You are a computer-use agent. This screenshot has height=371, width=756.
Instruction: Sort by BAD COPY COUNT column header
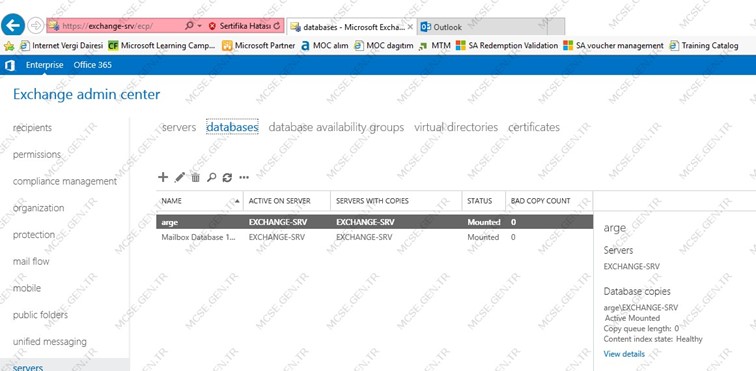pyautogui.click(x=549, y=201)
